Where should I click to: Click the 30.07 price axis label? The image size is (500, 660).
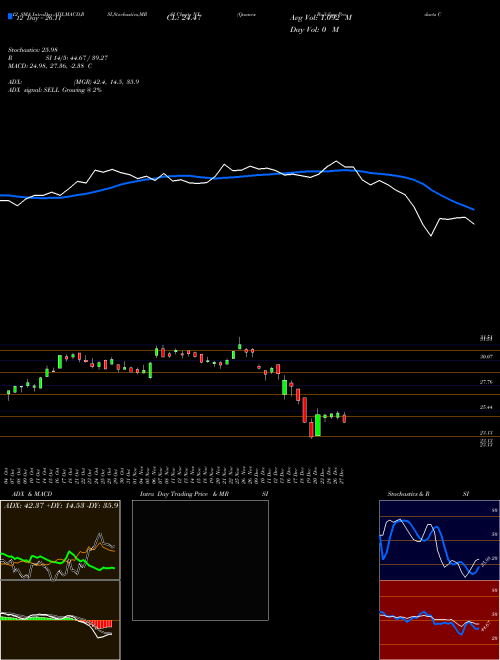[486, 357]
